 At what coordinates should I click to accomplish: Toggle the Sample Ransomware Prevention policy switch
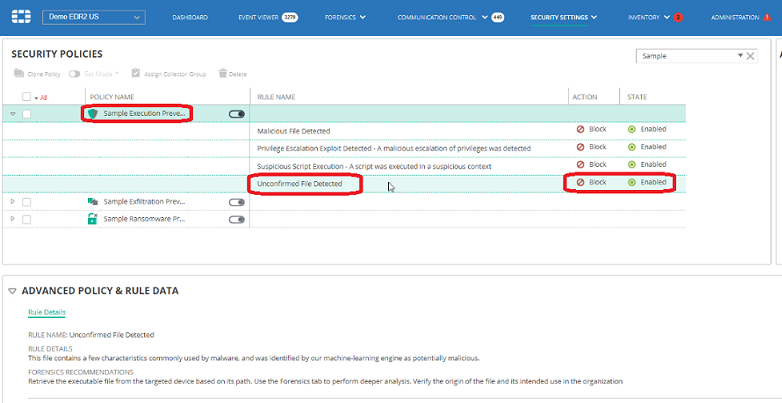click(237, 218)
